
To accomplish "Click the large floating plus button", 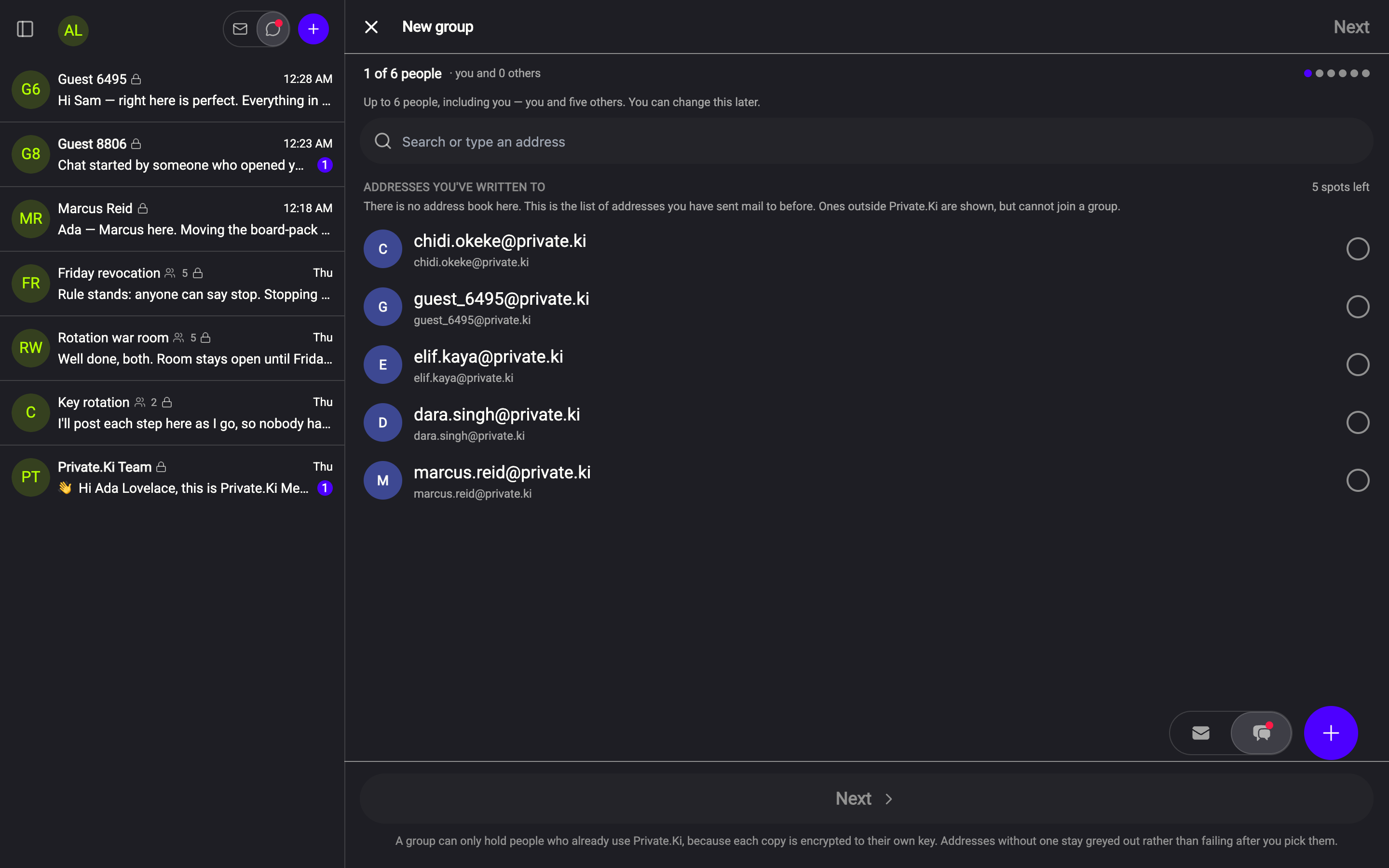I will pyautogui.click(x=1331, y=732).
